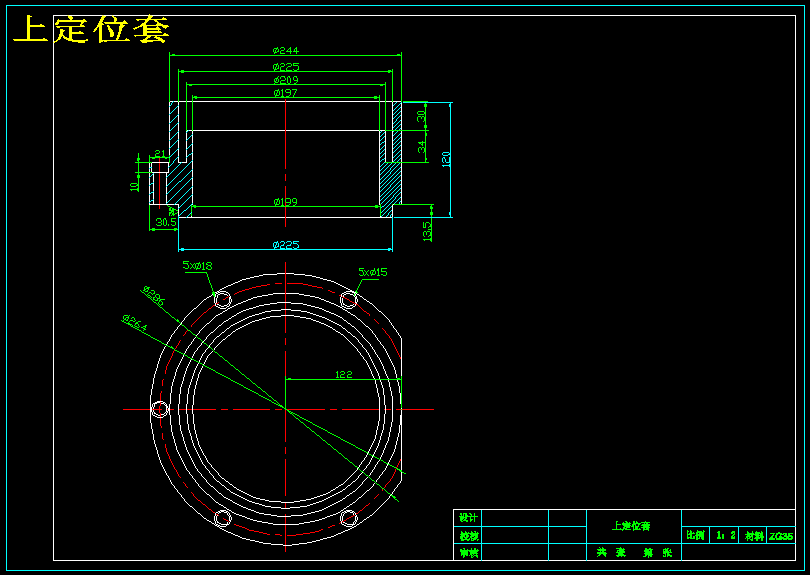Image resolution: width=810 pixels, height=575 pixels.
Task: Select the ø264 diameter label
Action: pos(134,323)
